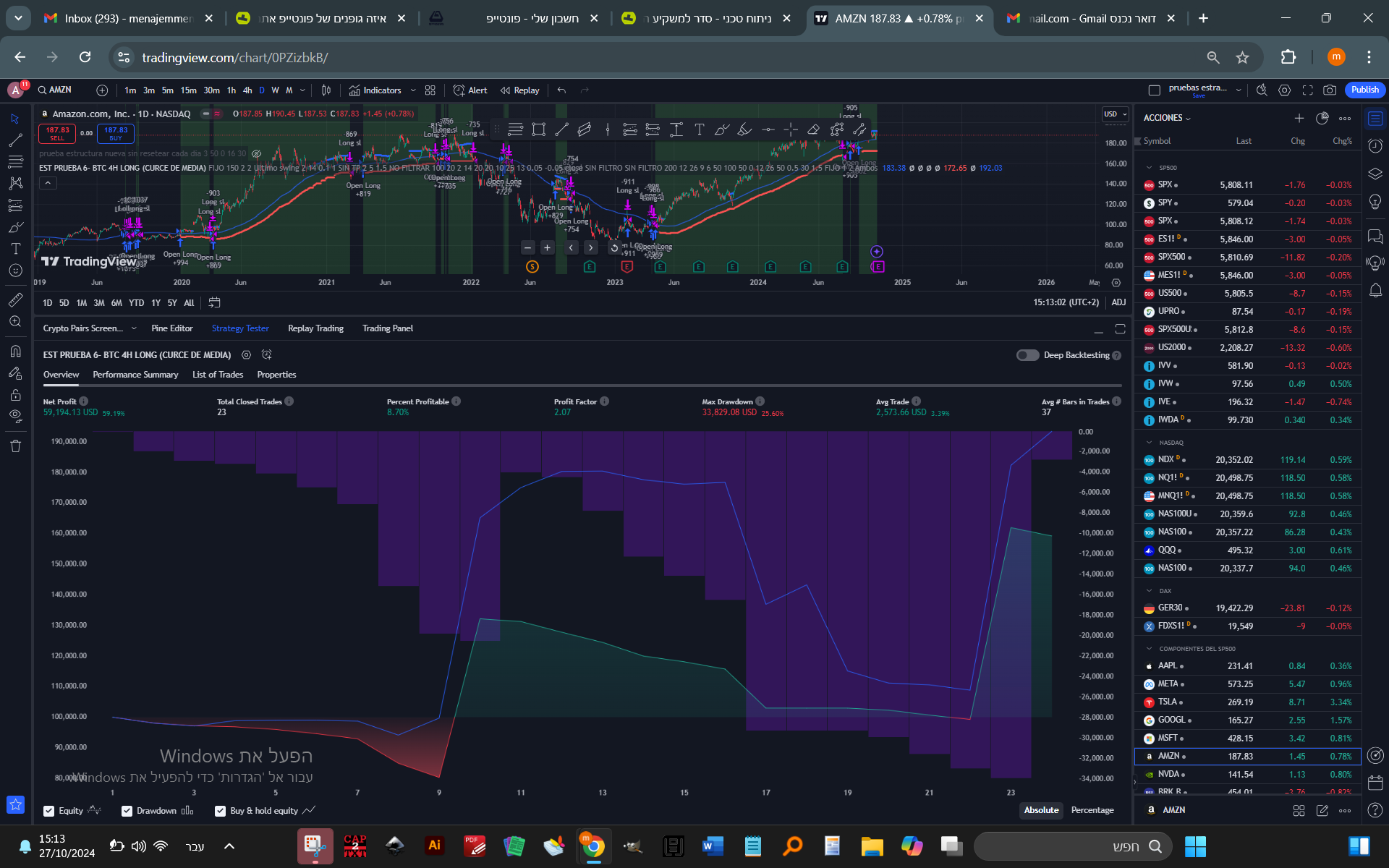1389x868 pixels.
Task: Open the Alerts bell in right sidebar
Action: [x=1375, y=290]
